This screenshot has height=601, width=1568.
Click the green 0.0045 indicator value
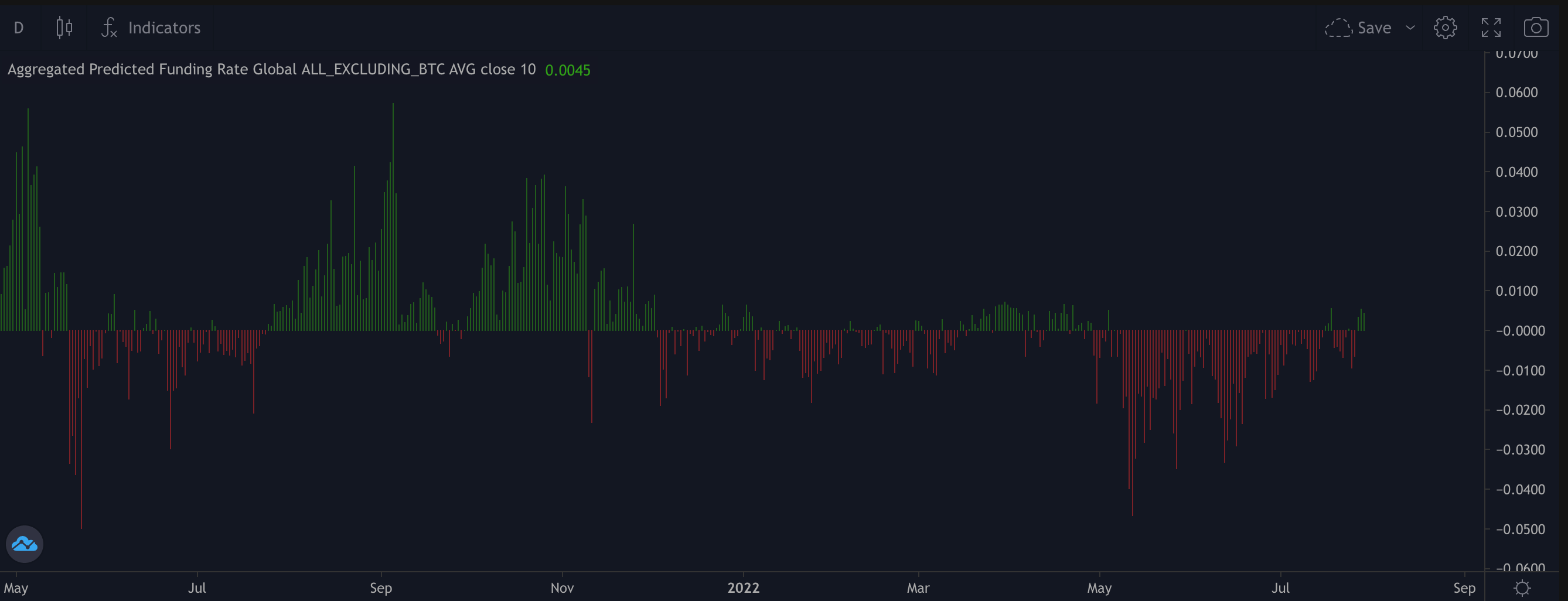point(567,70)
